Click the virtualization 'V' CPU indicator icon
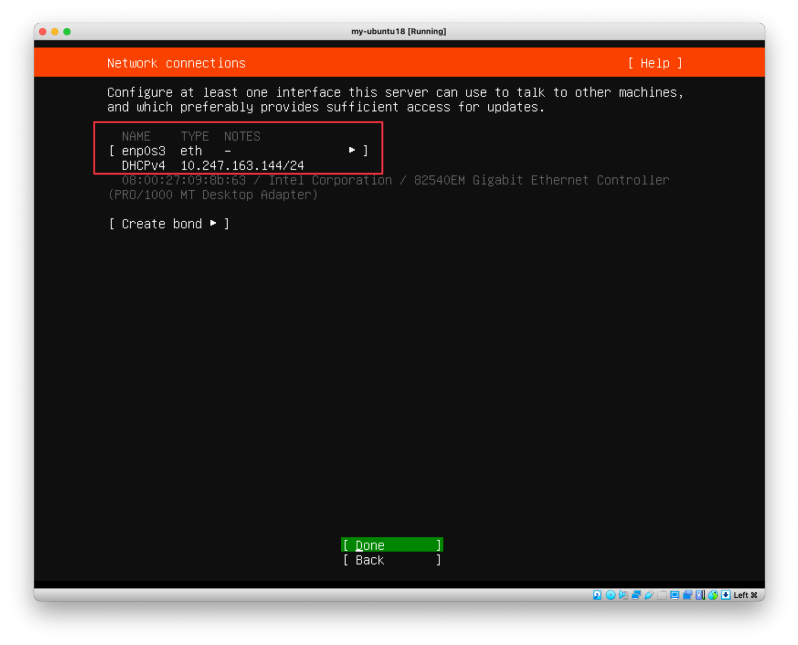Viewport: 798px width, 645px height. click(700, 595)
